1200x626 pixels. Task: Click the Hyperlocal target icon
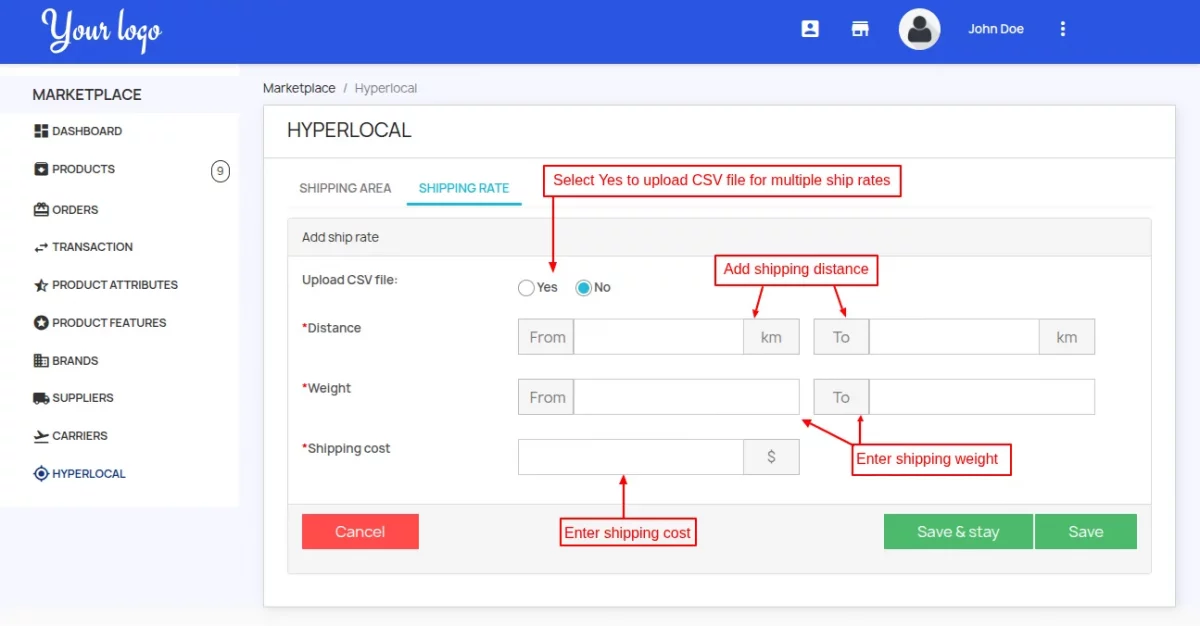(x=41, y=474)
